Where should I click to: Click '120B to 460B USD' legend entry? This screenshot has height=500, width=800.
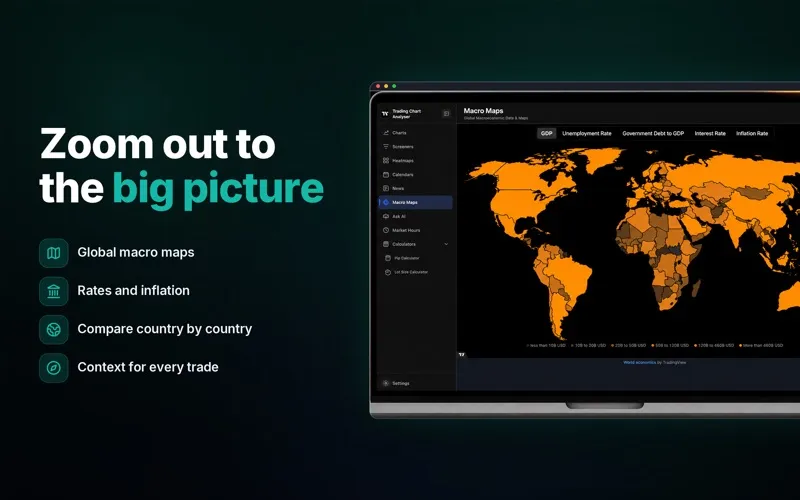pos(714,345)
